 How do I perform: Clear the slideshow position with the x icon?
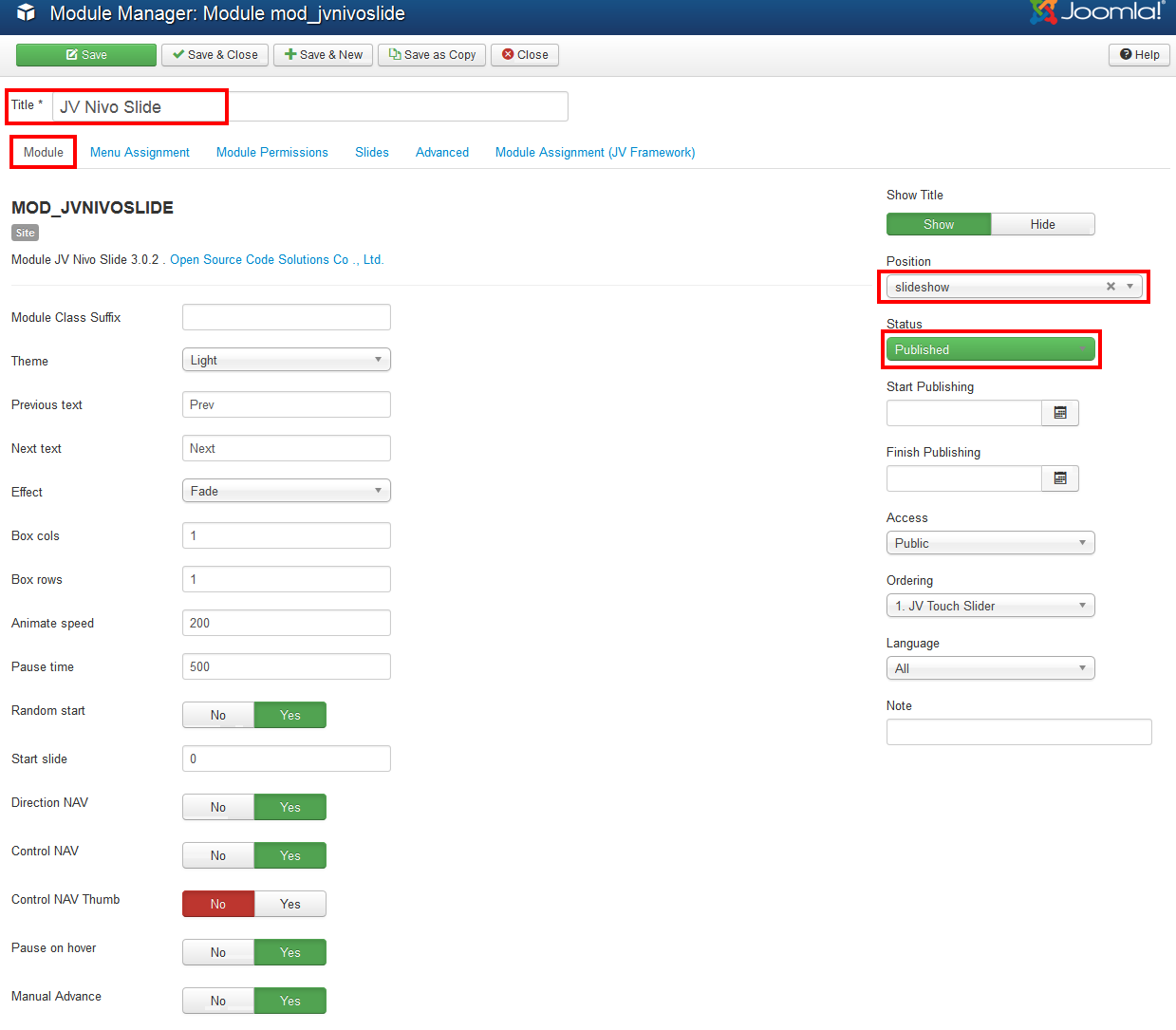(1111, 287)
